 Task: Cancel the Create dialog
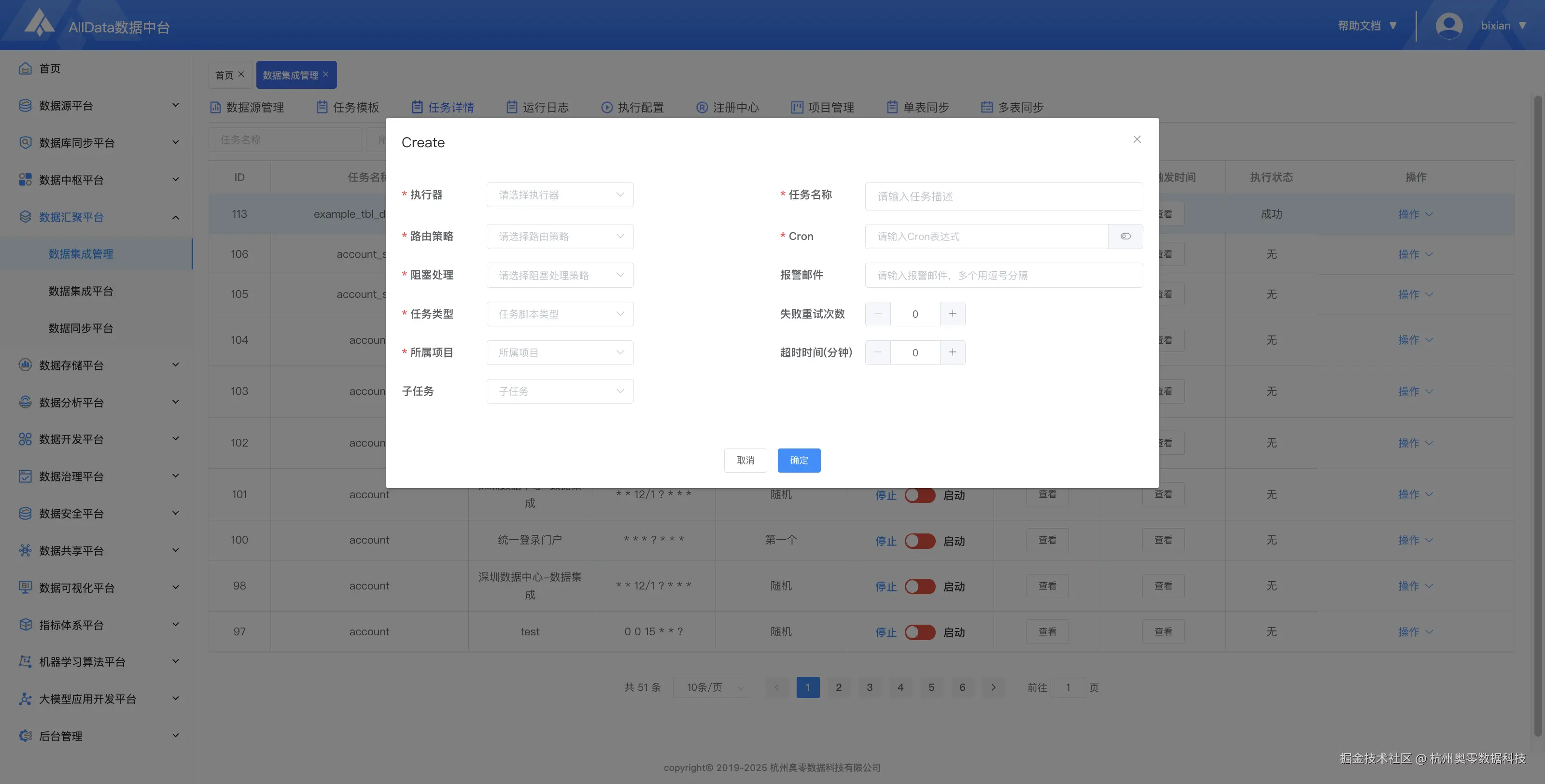pyautogui.click(x=745, y=460)
